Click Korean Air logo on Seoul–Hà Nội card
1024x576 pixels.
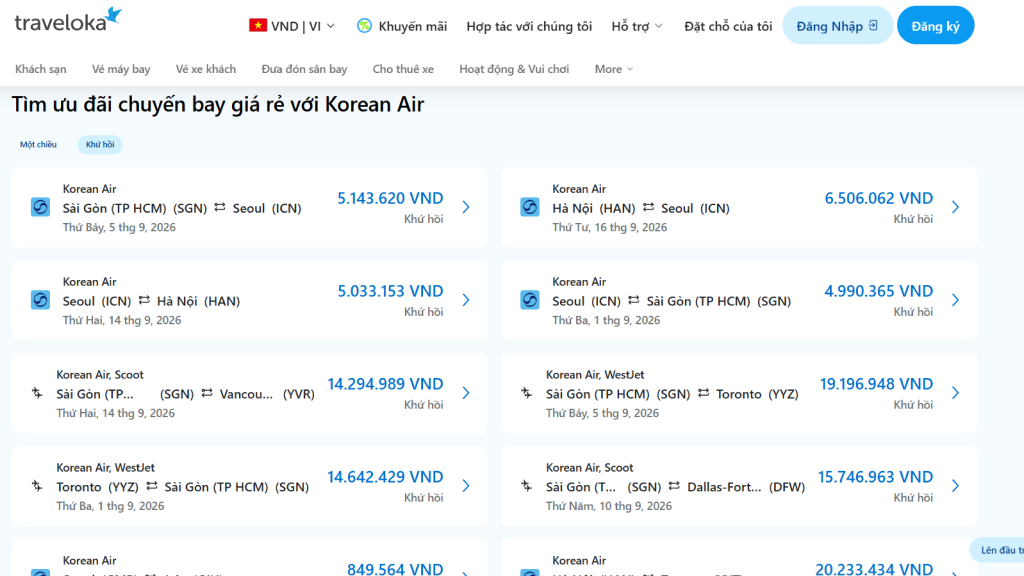(40, 300)
